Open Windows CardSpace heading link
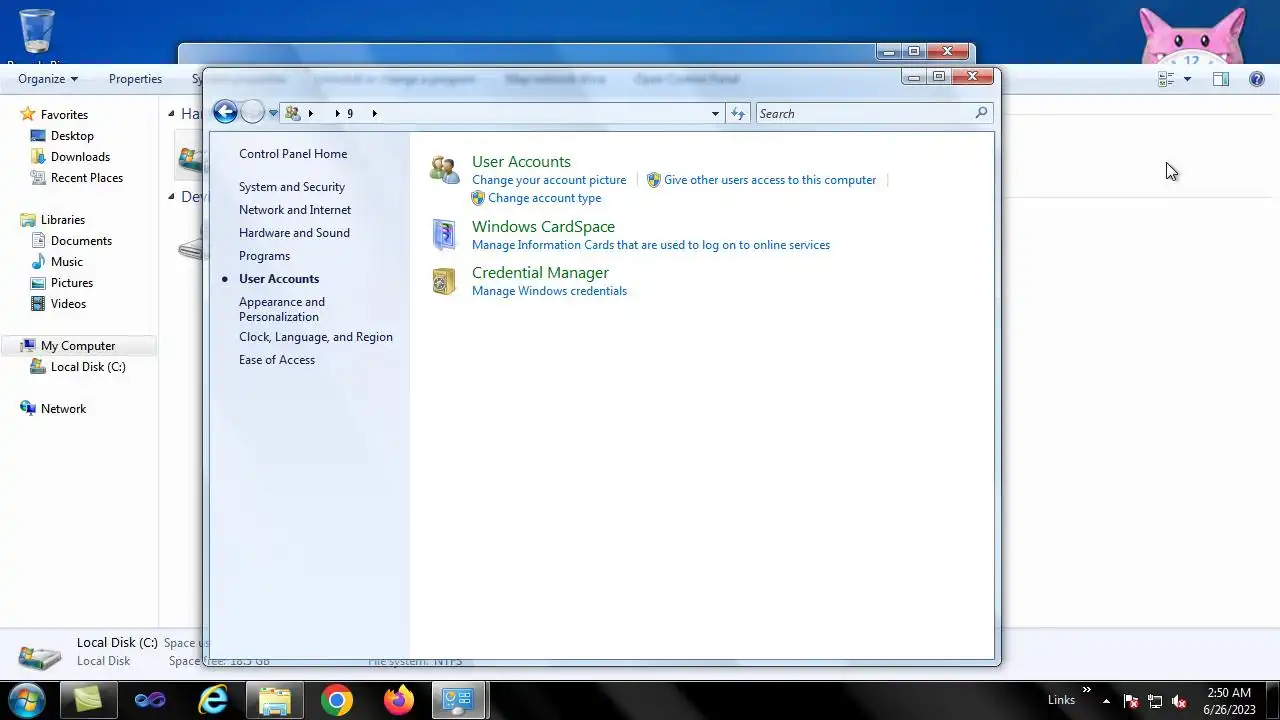 tap(543, 227)
